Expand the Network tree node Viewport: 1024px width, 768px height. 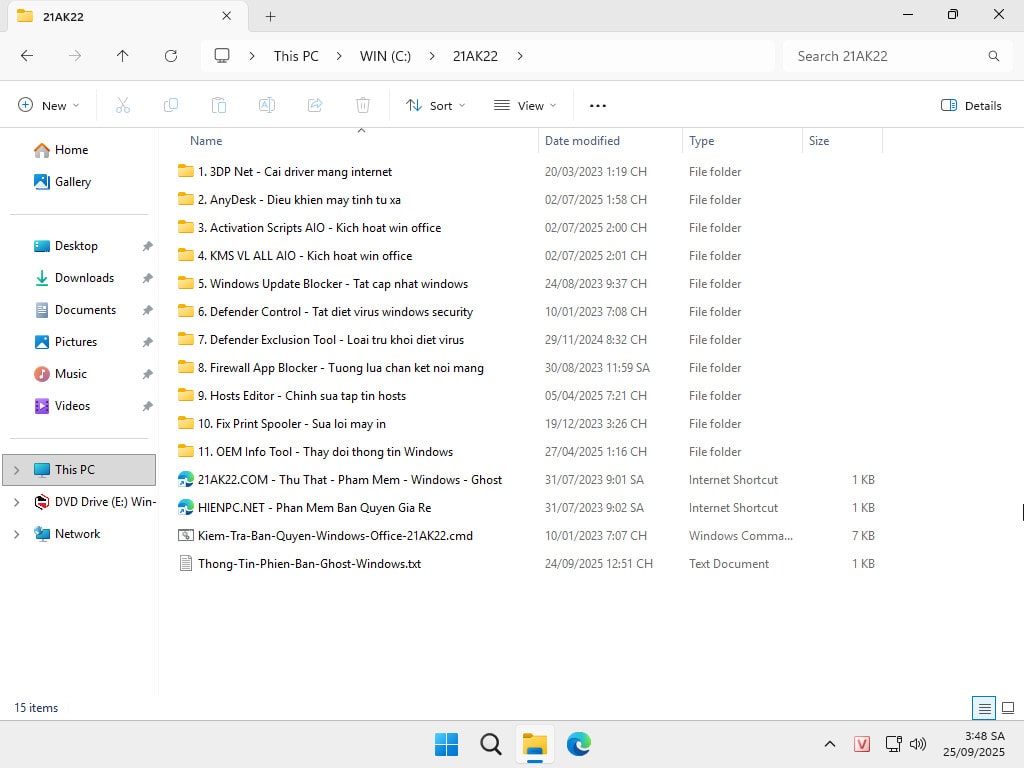(16, 534)
